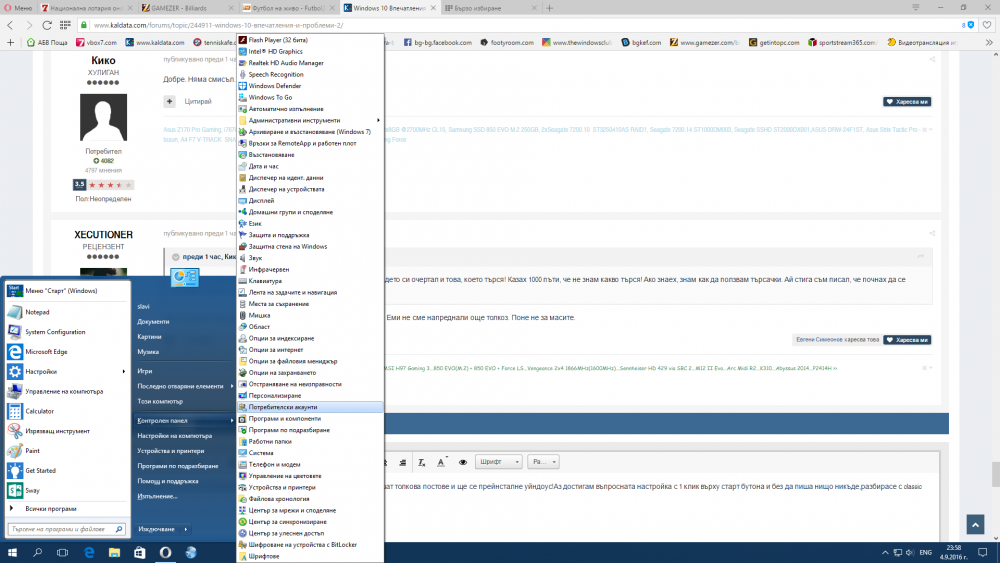1000x563 pixels.
Task: Show hidden tray icons chevron
Action: (x=885, y=553)
